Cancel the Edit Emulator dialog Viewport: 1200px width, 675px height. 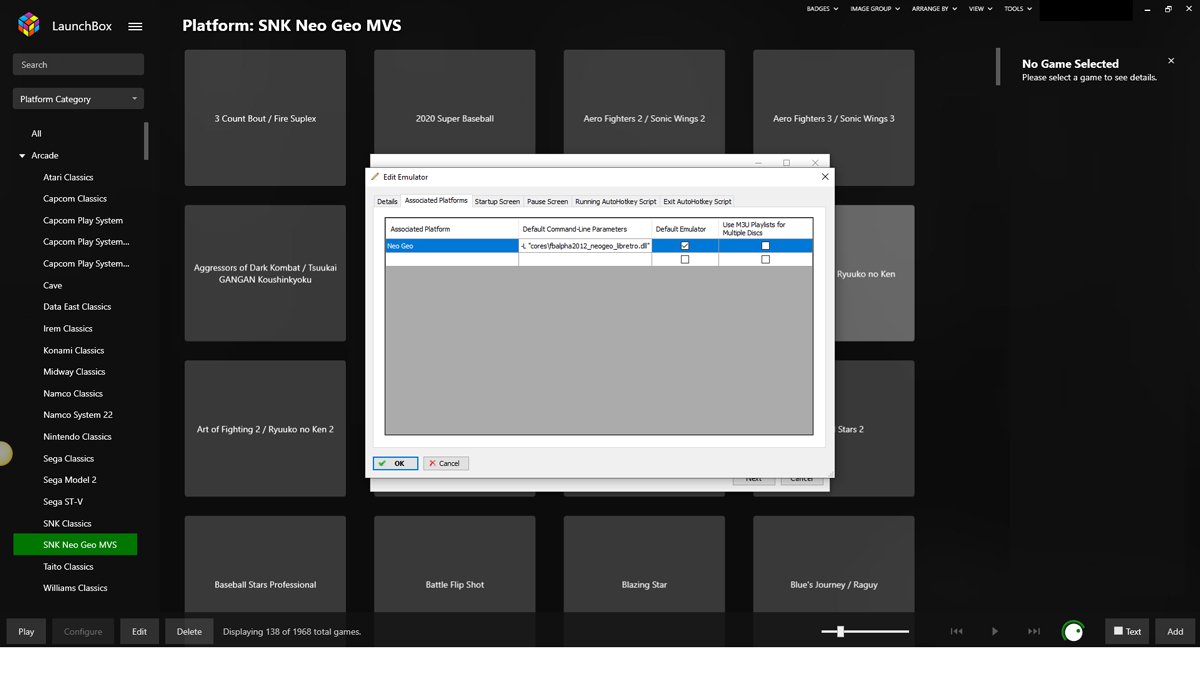click(x=446, y=463)
